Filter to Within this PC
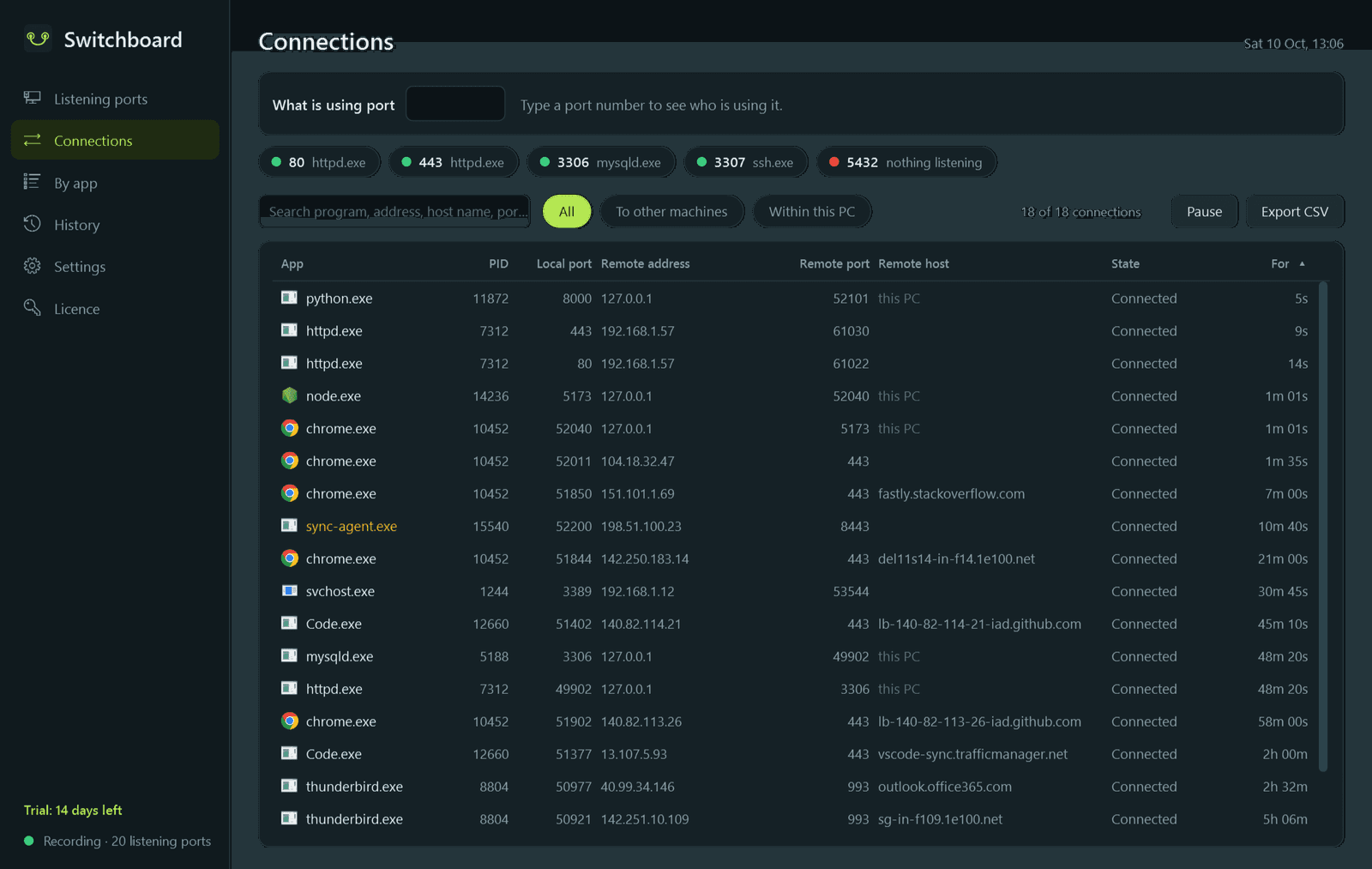Viewport: 1372px width, 869px height. [x=812, y=211]
